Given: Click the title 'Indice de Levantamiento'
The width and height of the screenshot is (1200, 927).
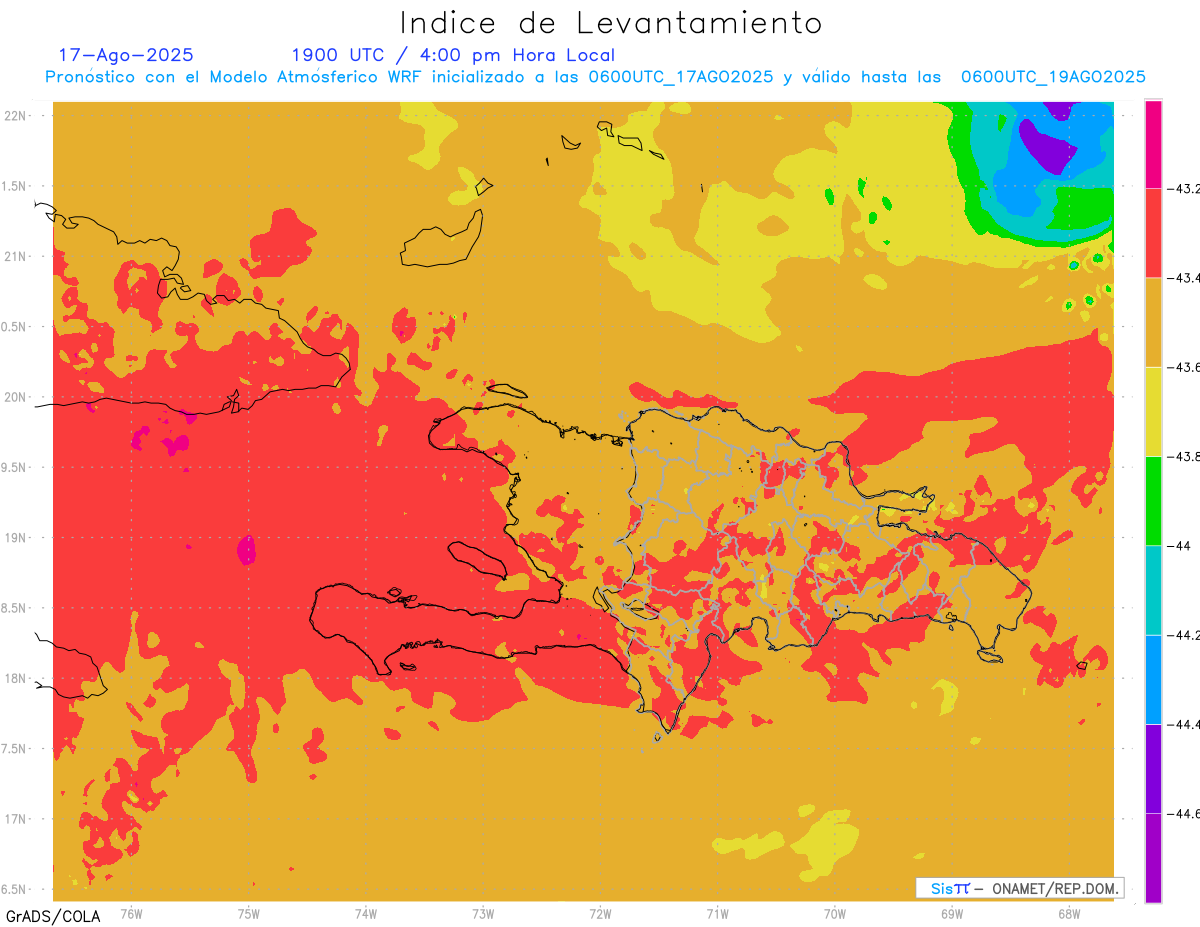Looking at the screenshot, I should click(x=611, y=23).
